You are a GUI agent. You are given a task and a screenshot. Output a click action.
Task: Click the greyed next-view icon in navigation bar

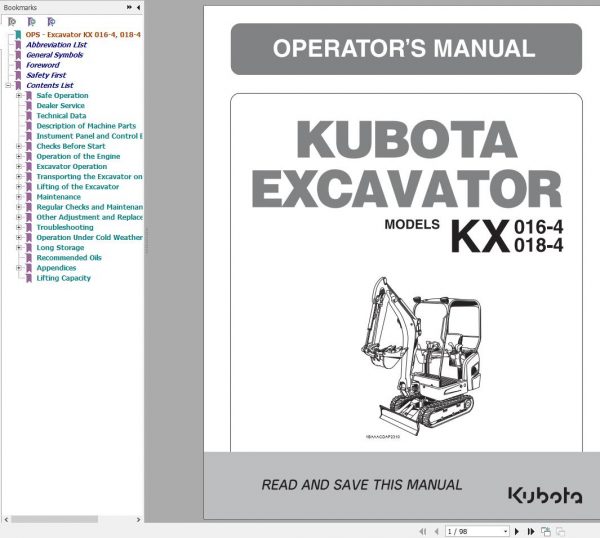click(561, 531)
